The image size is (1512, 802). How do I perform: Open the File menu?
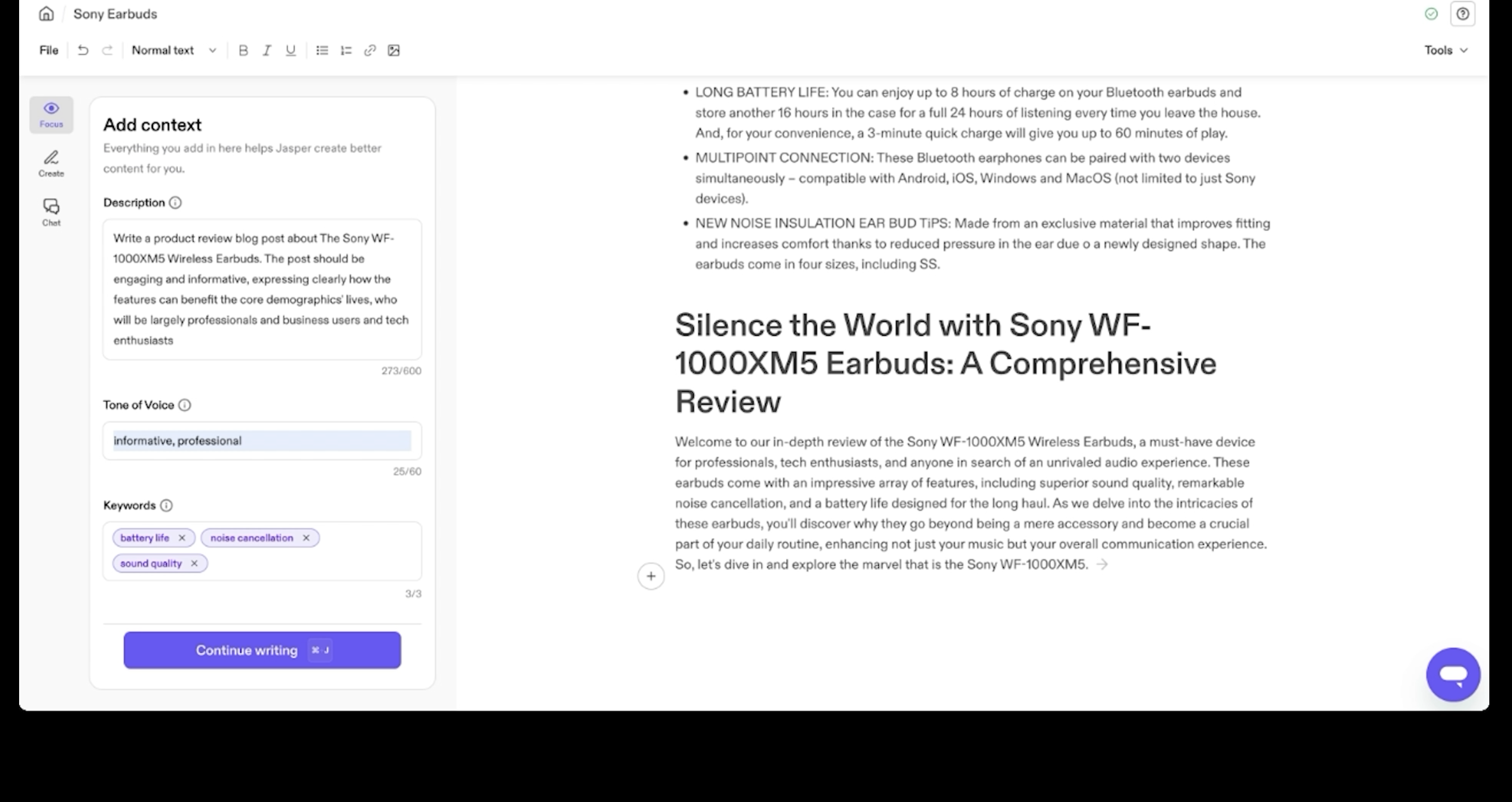point(49,50)
